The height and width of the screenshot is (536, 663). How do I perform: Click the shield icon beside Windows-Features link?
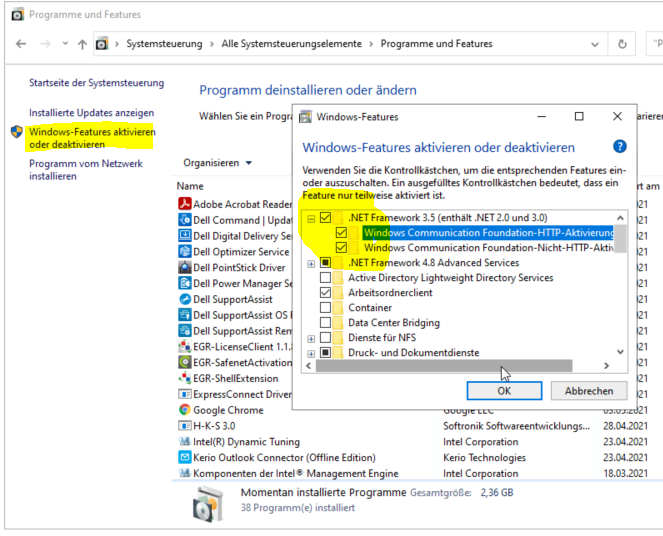[16, 132]
